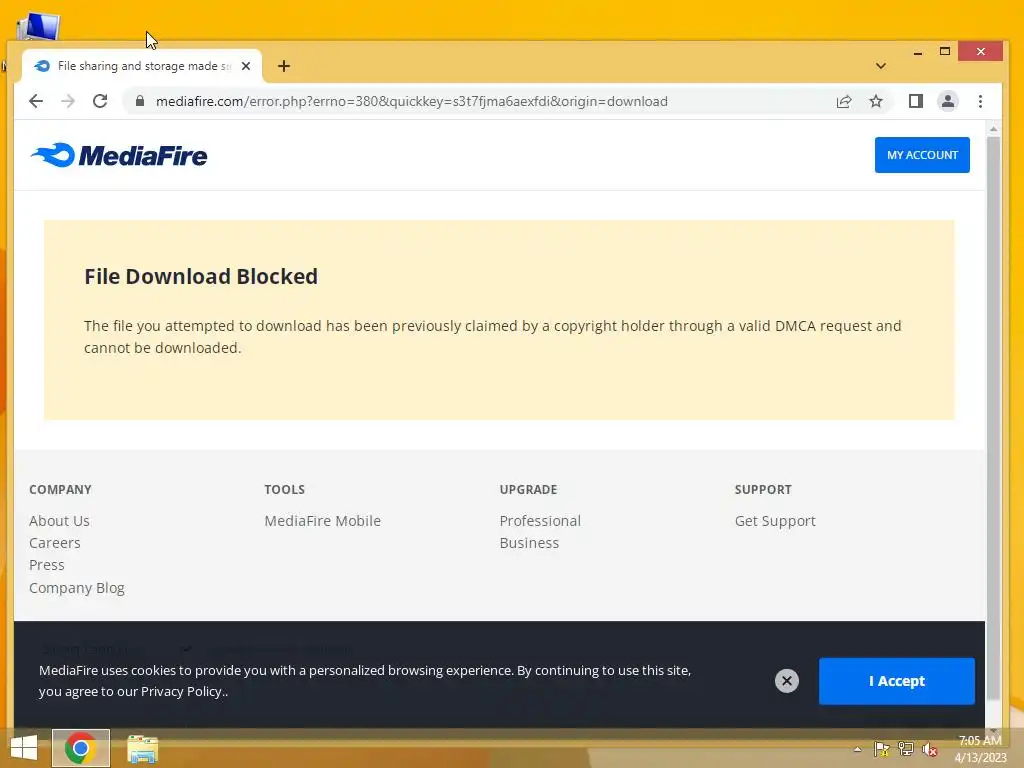Click the COMPANY footer heading
Screen dimensions: 1024x768
pos(60,490)
